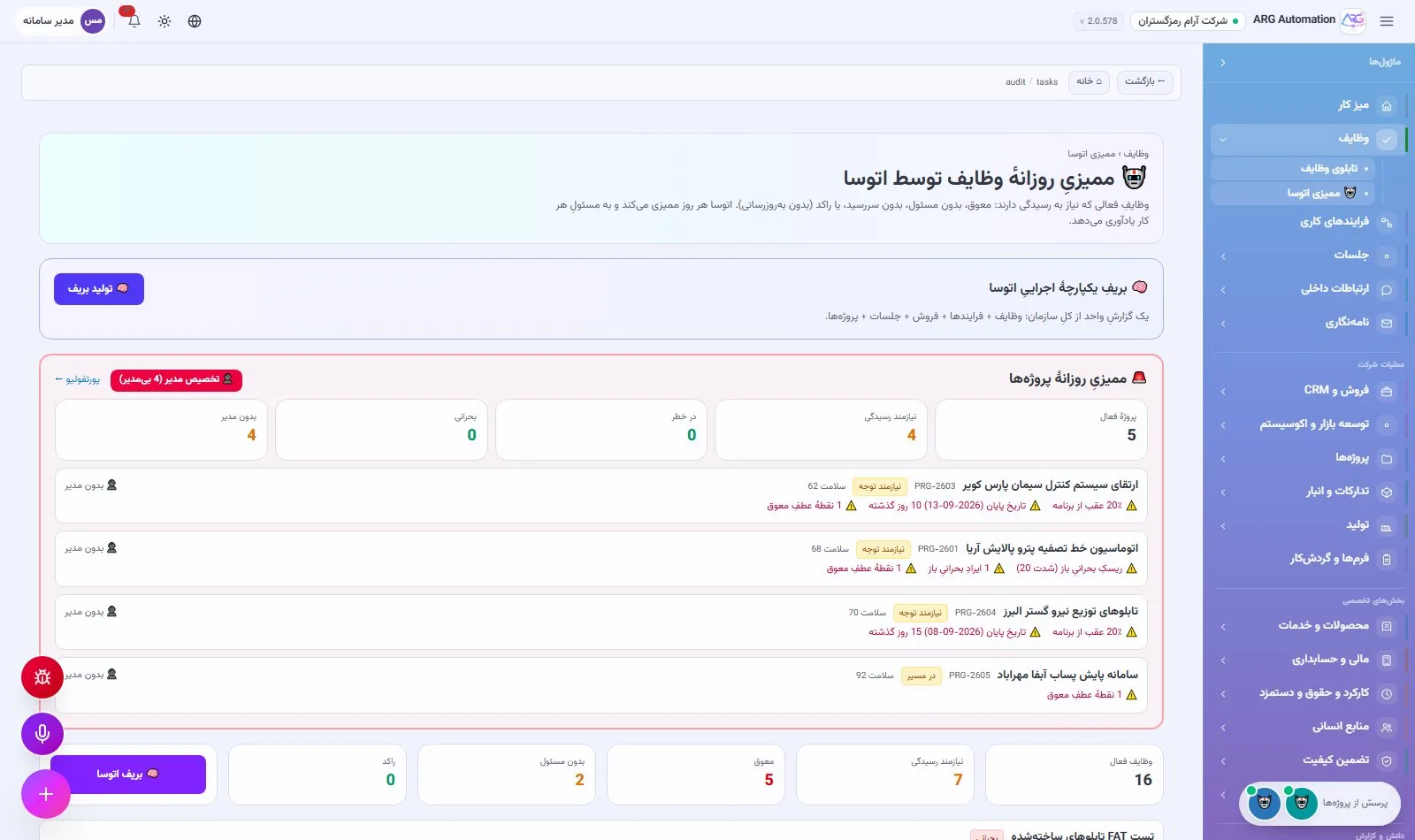
Task: Click تخصیص مدیر (4 بی‌مدیر) red button
Action: 176,379
